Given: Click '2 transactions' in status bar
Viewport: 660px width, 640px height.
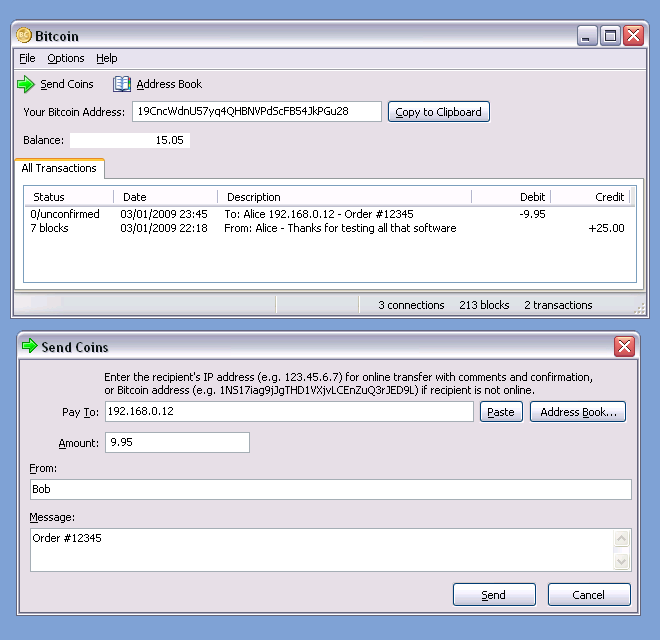Looking at the screenshot, I should (x=558, y=305).
